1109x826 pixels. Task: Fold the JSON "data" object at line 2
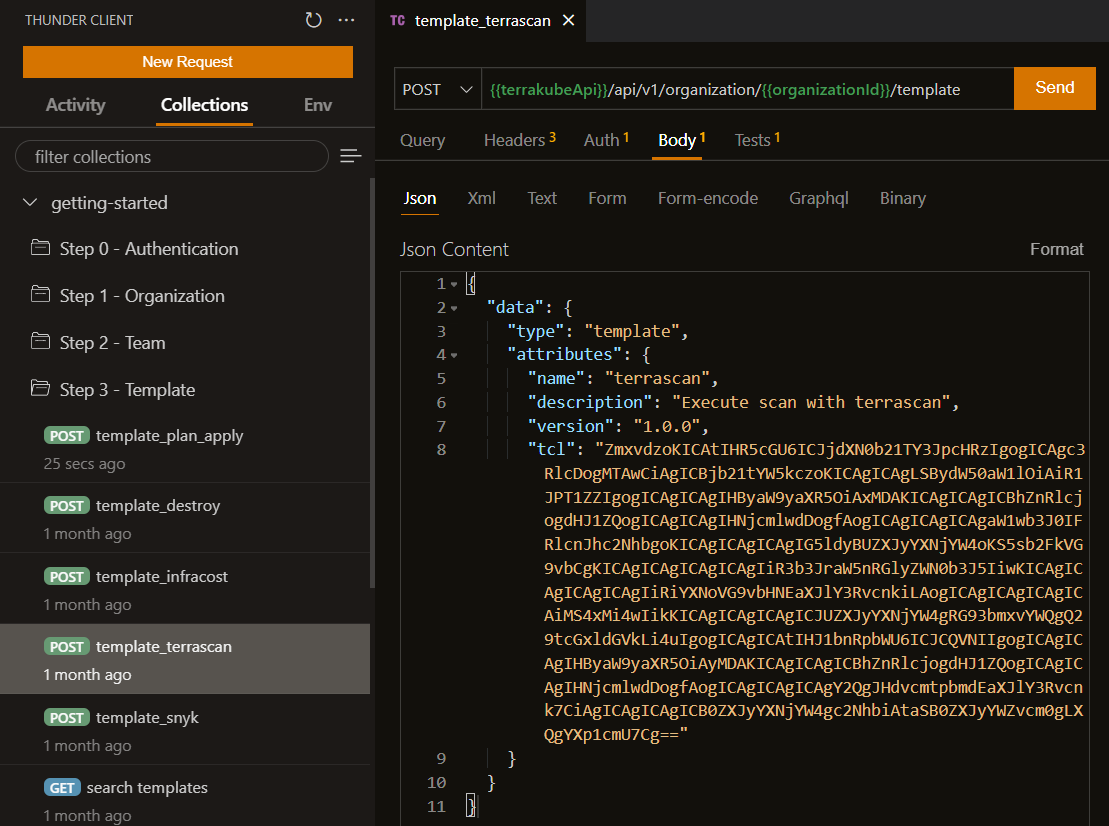pos(454,308)
